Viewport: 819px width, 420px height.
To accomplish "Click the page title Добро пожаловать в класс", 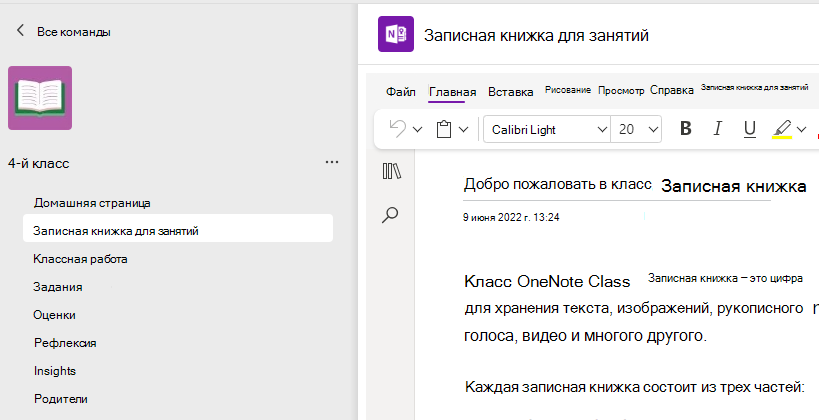I will (x=558, y=184).
